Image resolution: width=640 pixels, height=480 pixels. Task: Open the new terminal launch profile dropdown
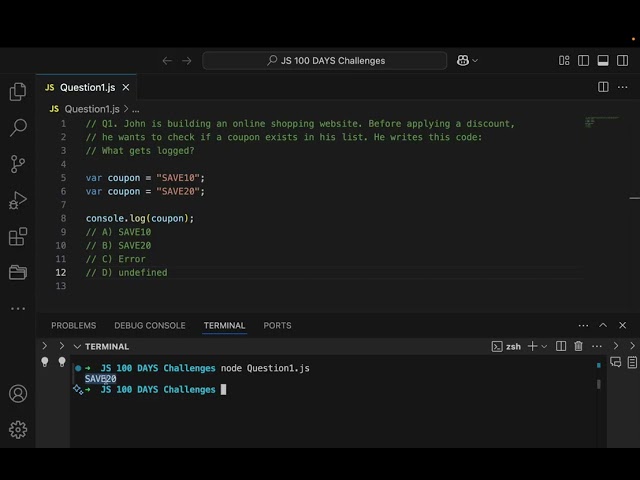[544, 347]
